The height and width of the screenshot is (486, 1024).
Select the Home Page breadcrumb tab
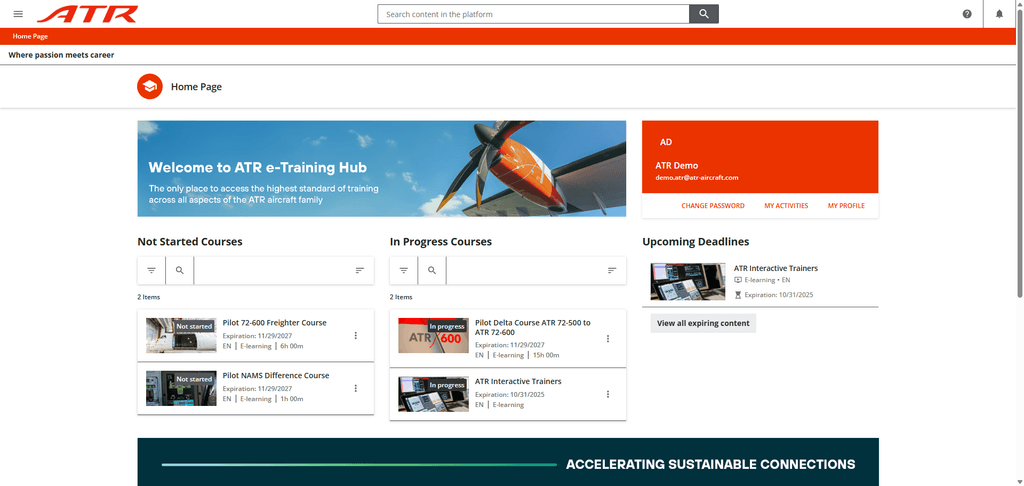(30, 36)
